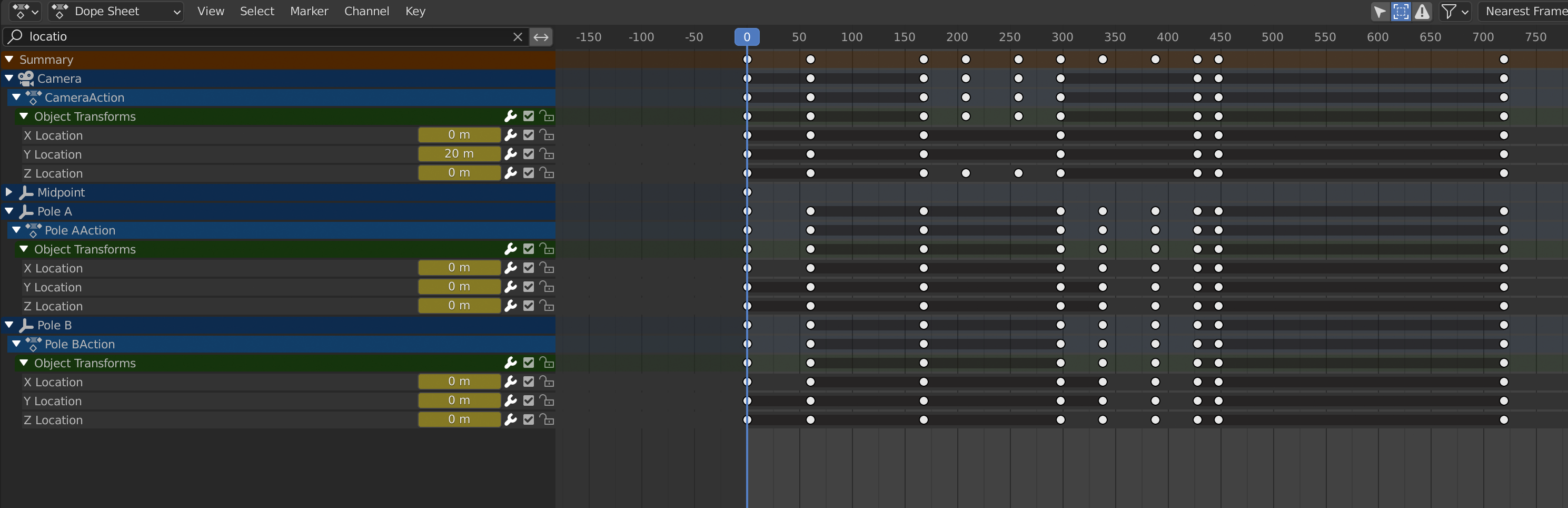This screenshot has width=1568, height=508.
Task: Clear the channel search text
Action: point(518,36)
